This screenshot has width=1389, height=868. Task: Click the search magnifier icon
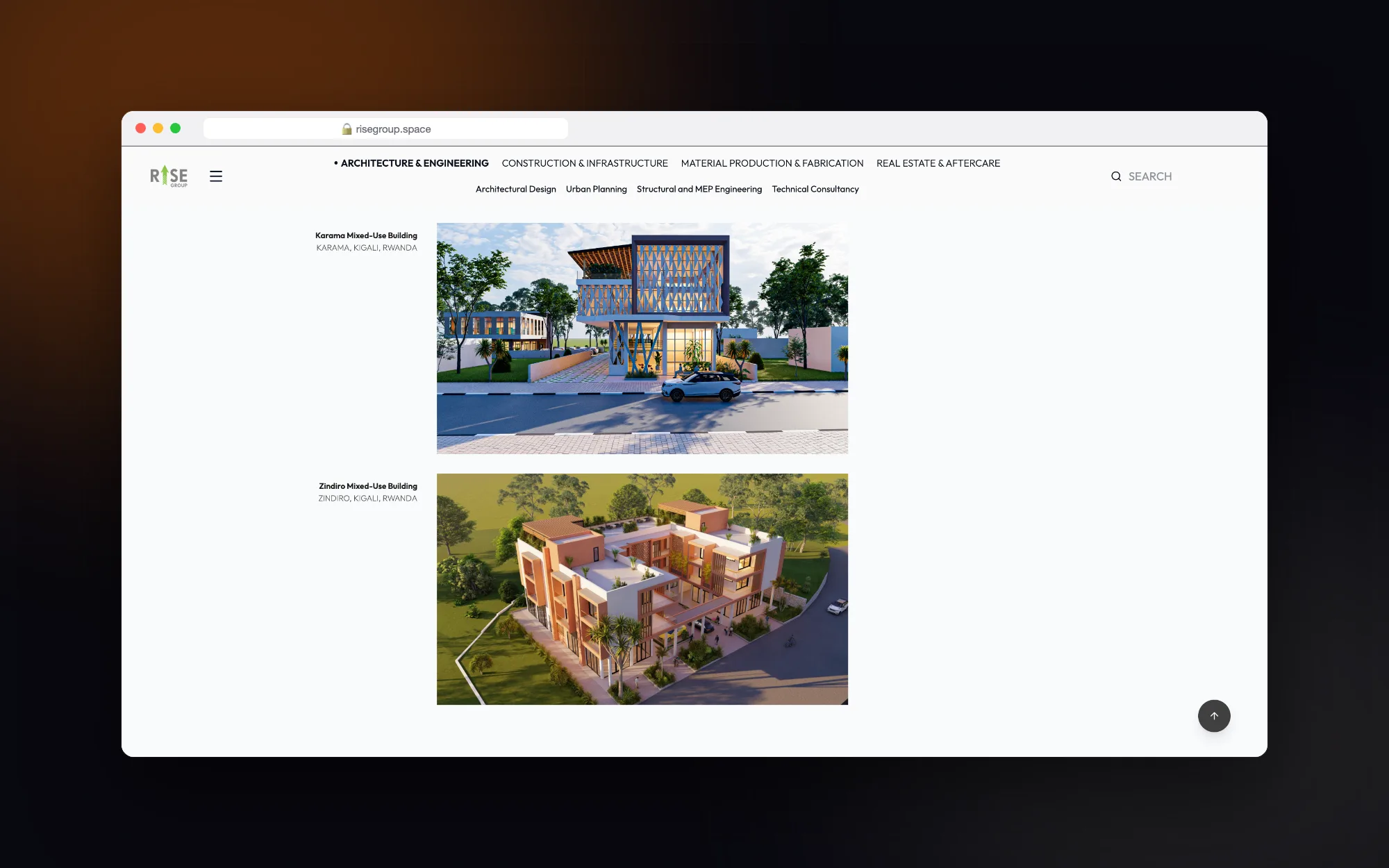click(1116, 176)
